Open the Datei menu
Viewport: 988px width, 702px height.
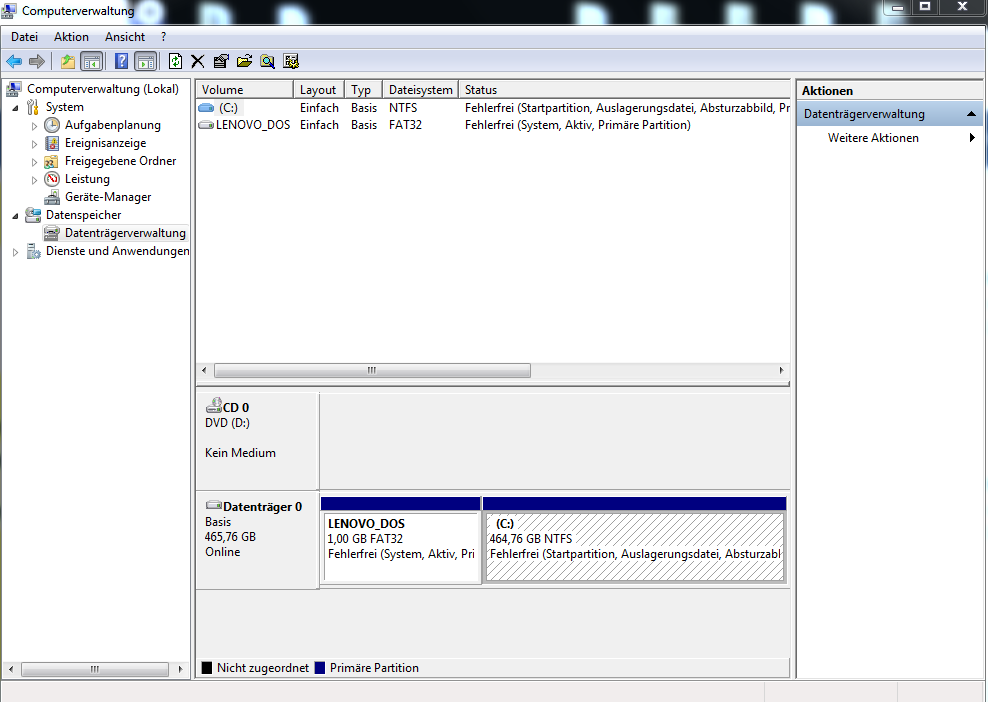[x=24, y=37]
